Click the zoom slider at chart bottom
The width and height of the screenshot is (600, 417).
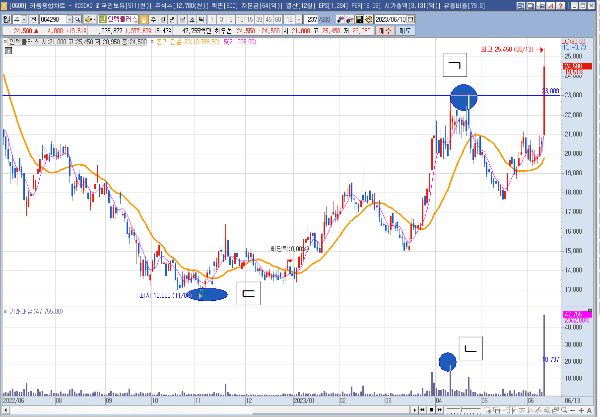(x=463, y=410)
